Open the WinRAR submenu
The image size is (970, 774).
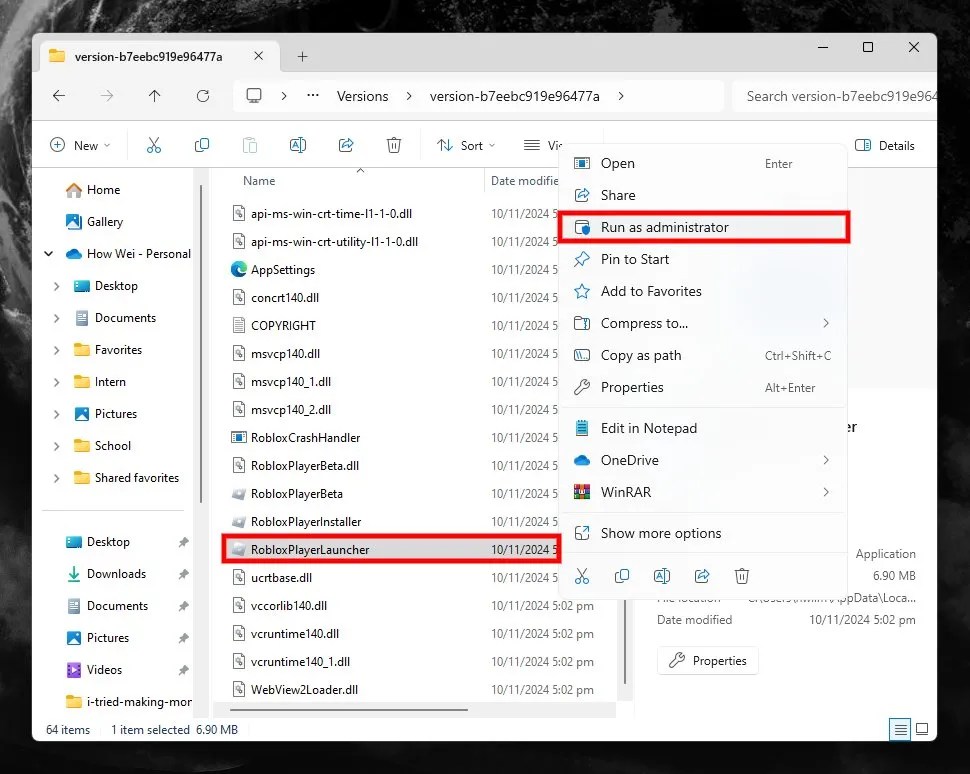pos(703,492)
